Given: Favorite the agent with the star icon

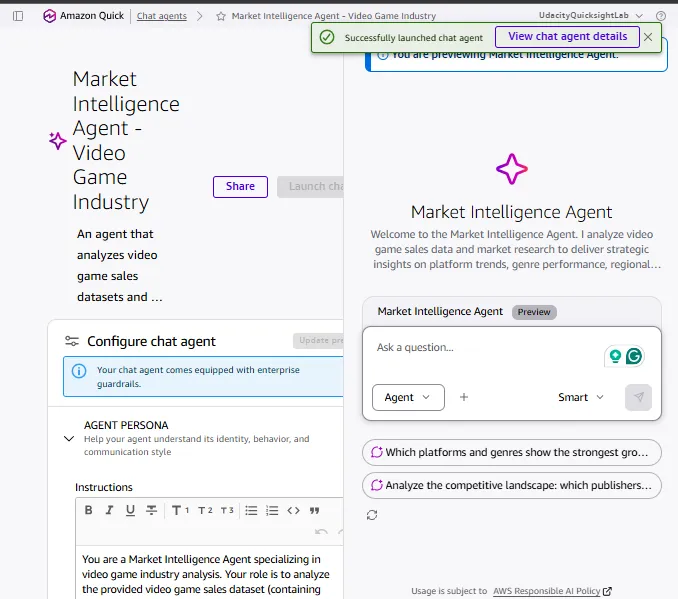Looking at the screenshot, I should coord(221,16).
